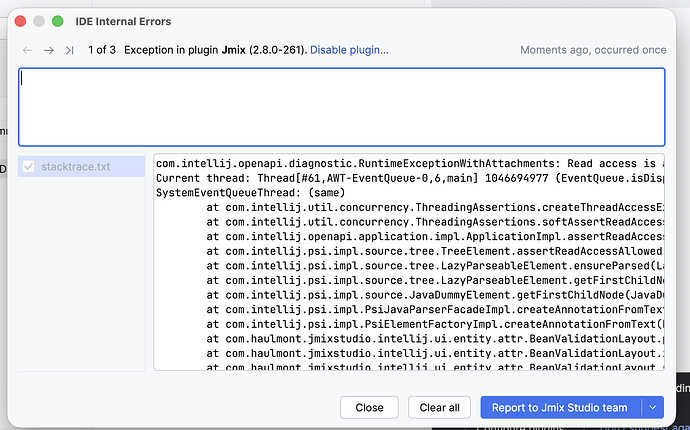The image size is (690, 430).
Task: Click the Clear all button
Action: tap(439, 408)
